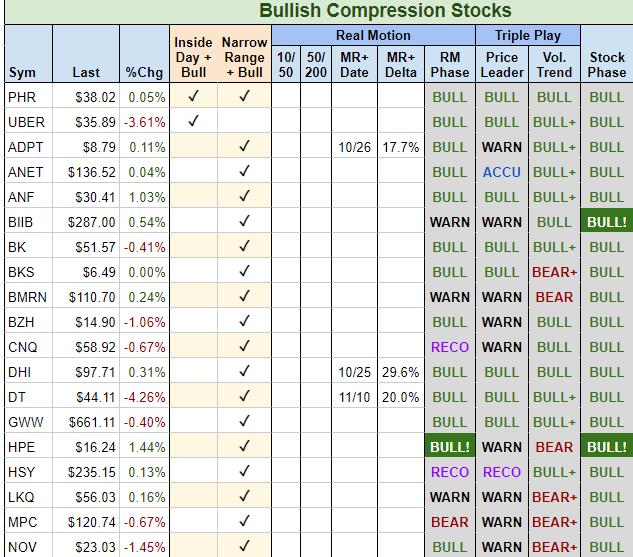The width and height of the screenshot is (633, 557).
Task: Click the Vol. Trend column header
Action: click(x=554, y=64)
